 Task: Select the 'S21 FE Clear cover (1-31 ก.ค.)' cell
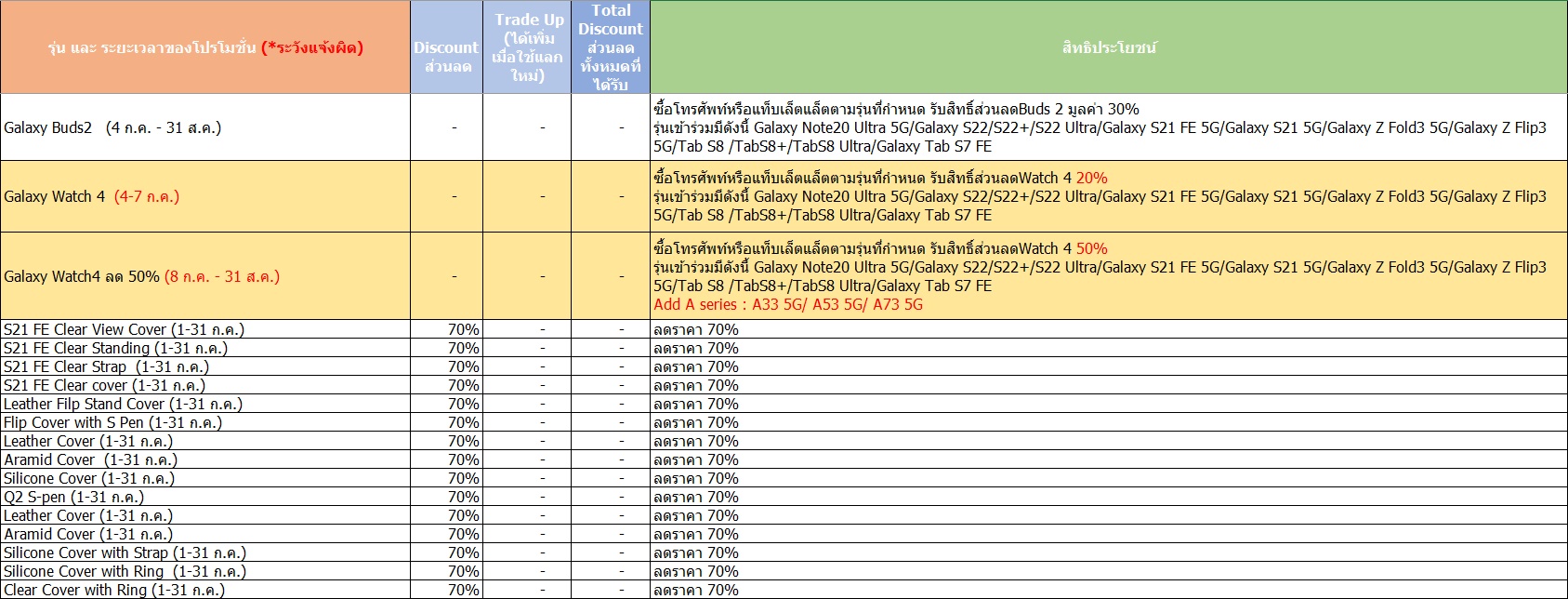click(205, 385)
